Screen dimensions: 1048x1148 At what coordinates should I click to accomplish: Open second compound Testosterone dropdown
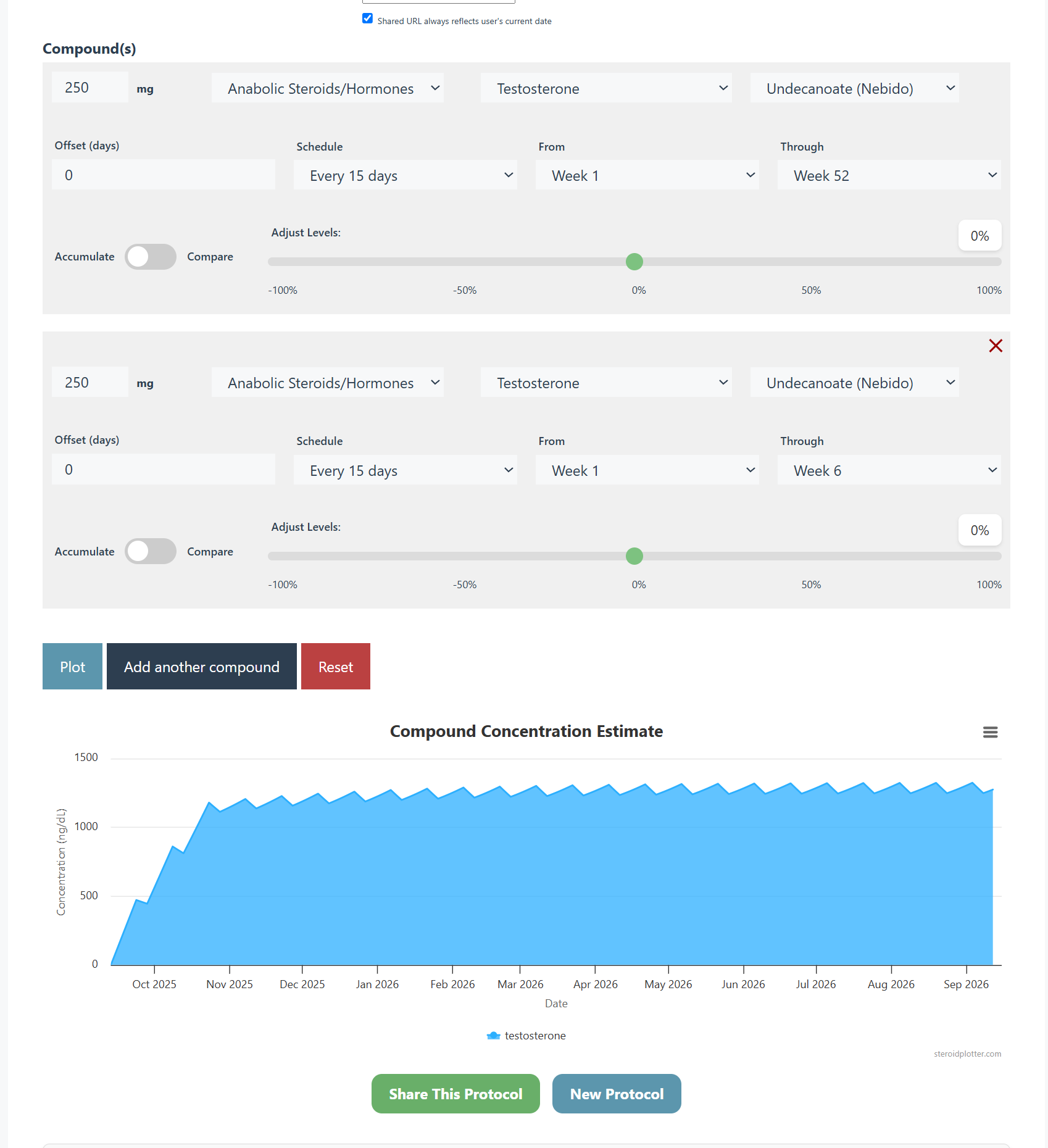[606, 383]
